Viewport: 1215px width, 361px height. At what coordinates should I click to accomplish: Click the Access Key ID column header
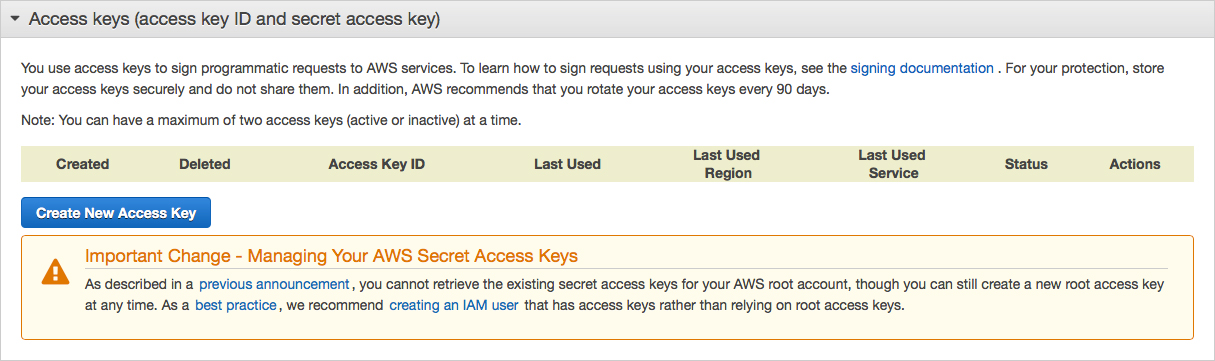tap(377, 164)
